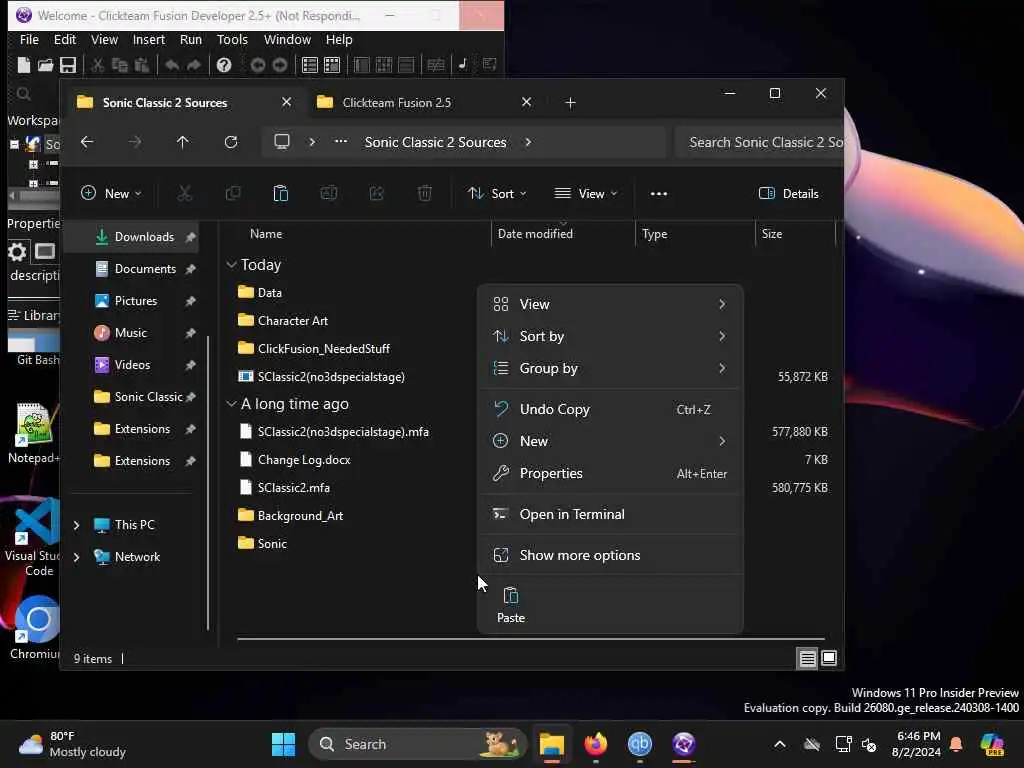Show hidden system tray icons chevron

click(x=780, y=744)
